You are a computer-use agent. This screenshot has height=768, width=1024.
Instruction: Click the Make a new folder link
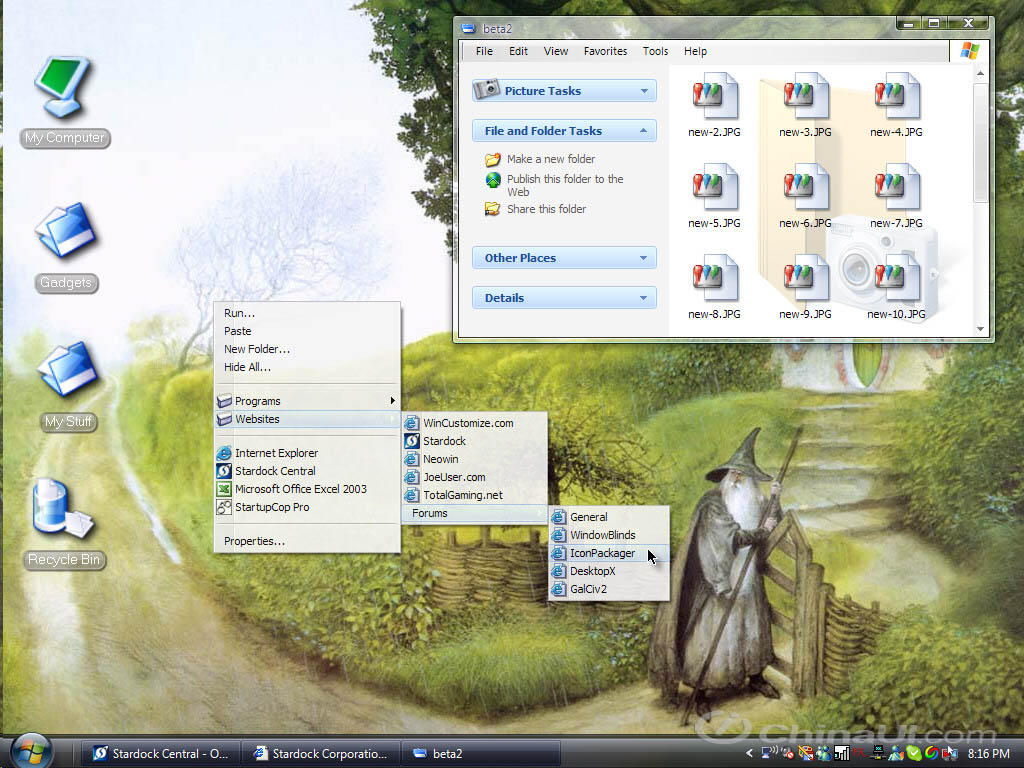pyautogui.click(x=551, y=159)
